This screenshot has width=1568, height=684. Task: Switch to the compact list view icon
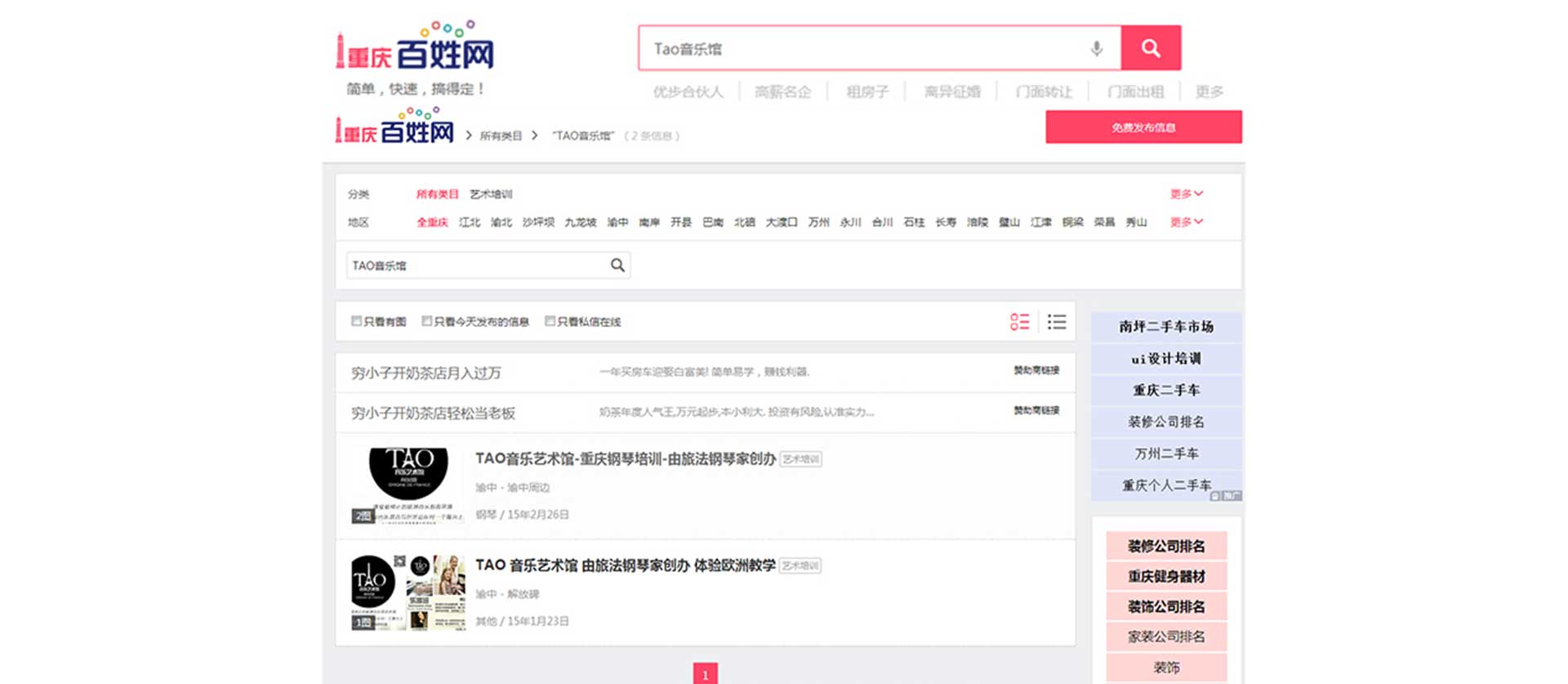tap(1057, 322)
